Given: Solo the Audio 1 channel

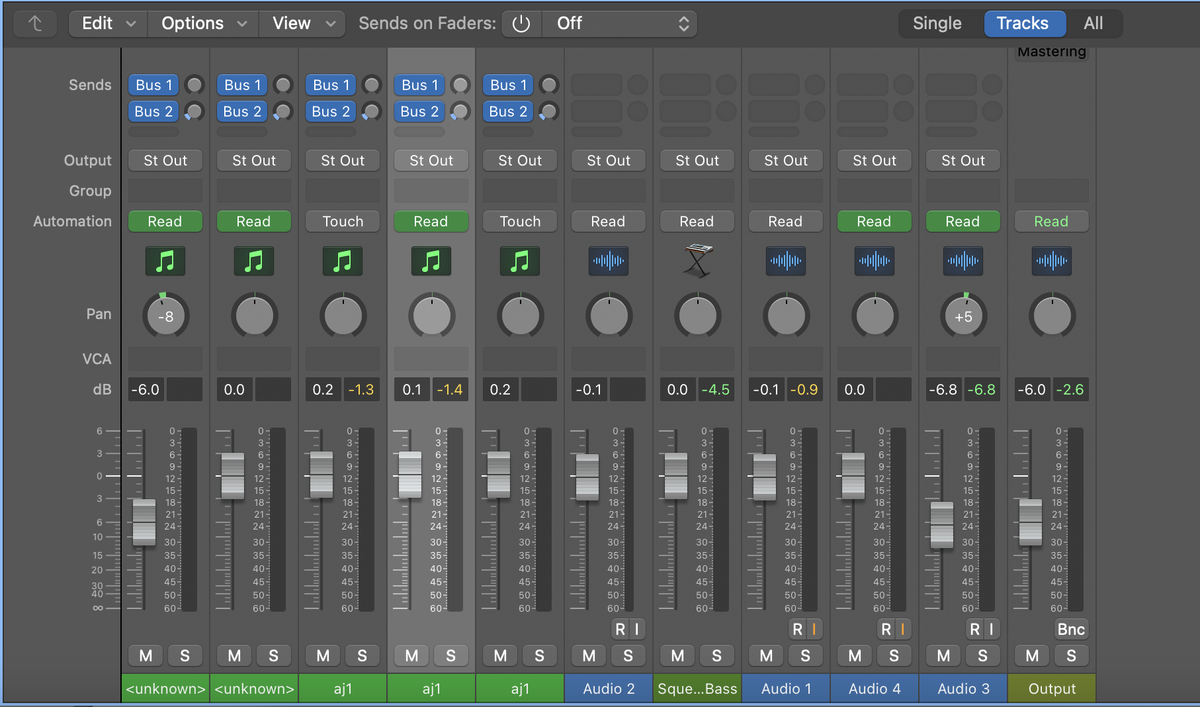Looking at the screenshot, I should [x=805, y=656].
